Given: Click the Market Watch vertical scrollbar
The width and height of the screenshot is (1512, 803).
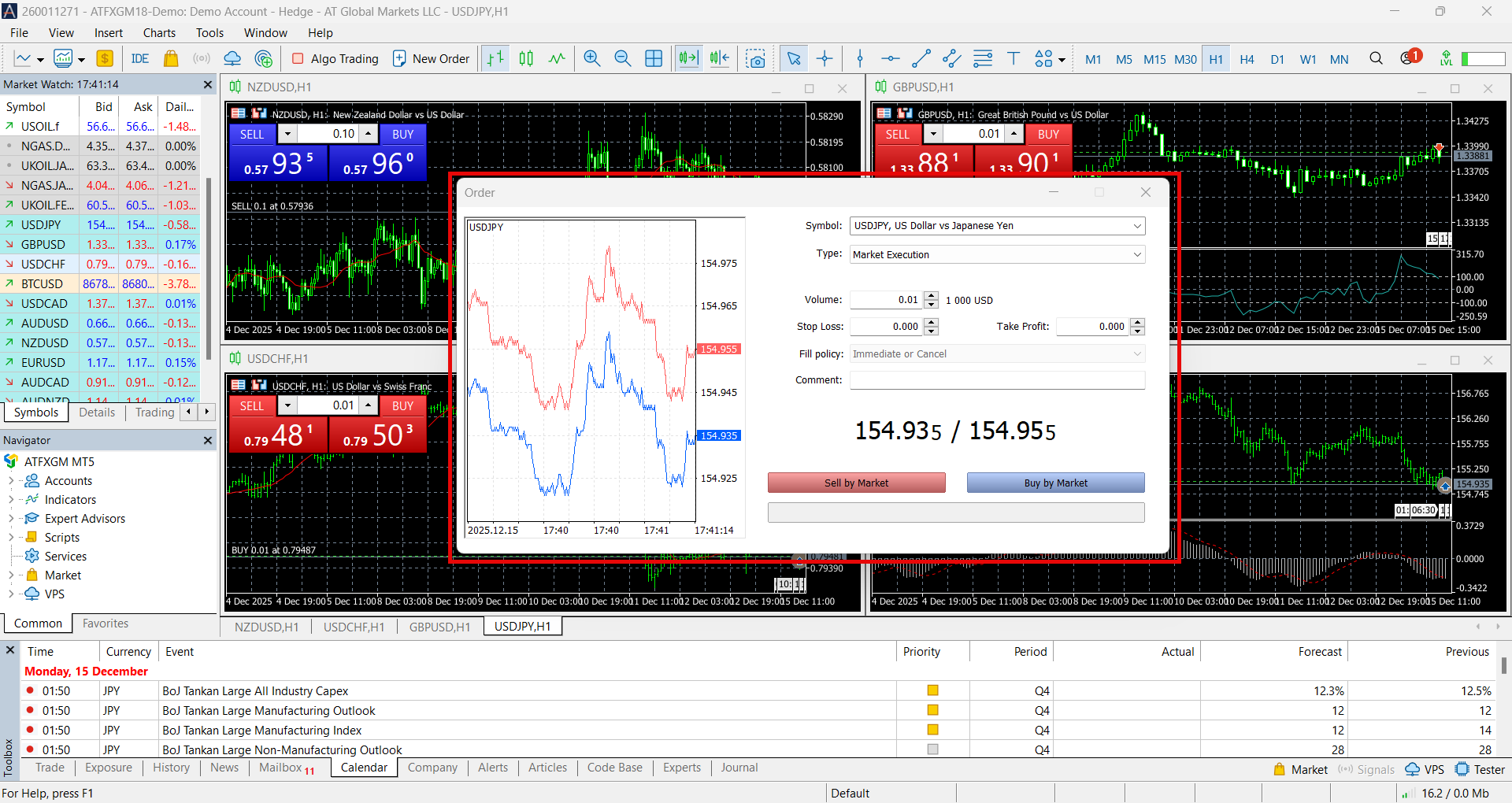Looking at the screenshot, I should coord(209,268).
